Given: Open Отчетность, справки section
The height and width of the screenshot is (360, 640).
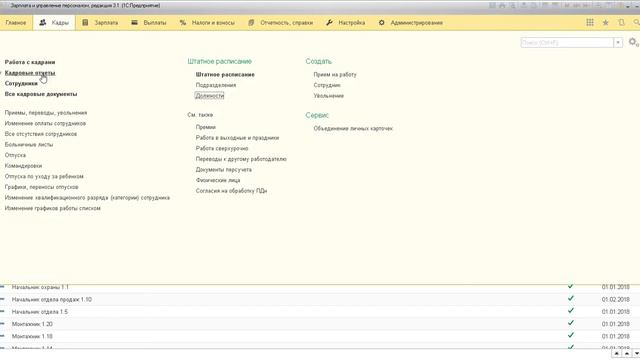Looking at the screenshot, I should click(x=280, y=23).
